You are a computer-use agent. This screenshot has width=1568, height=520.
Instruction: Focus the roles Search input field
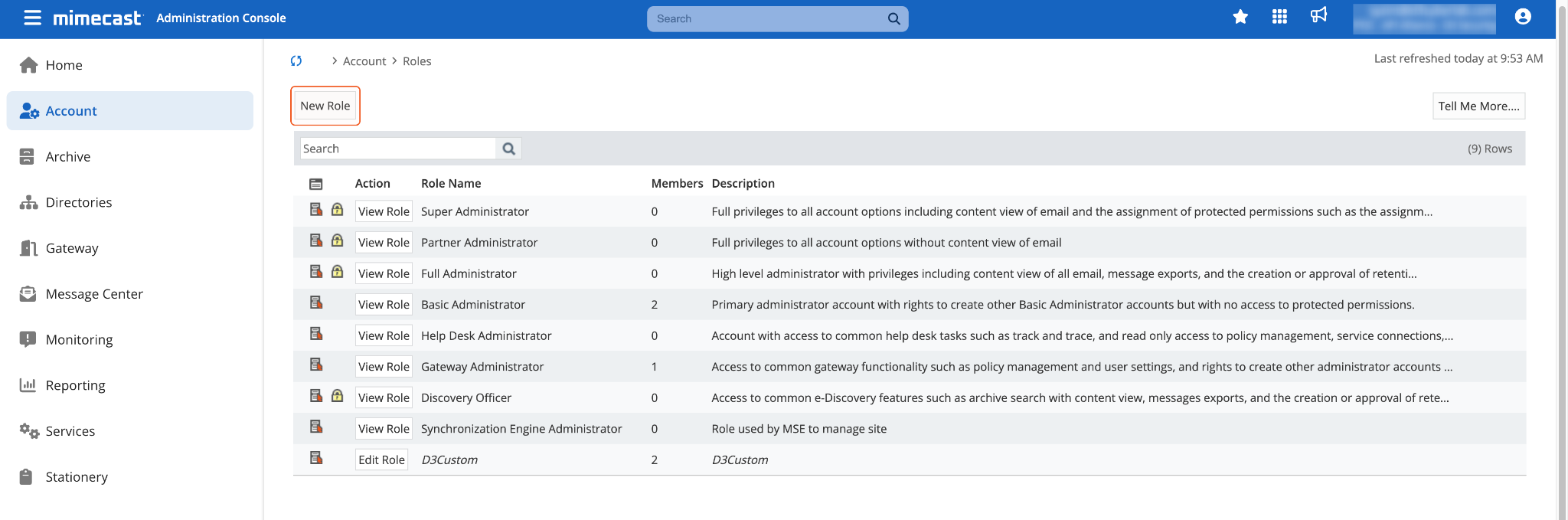coord(398,149)
